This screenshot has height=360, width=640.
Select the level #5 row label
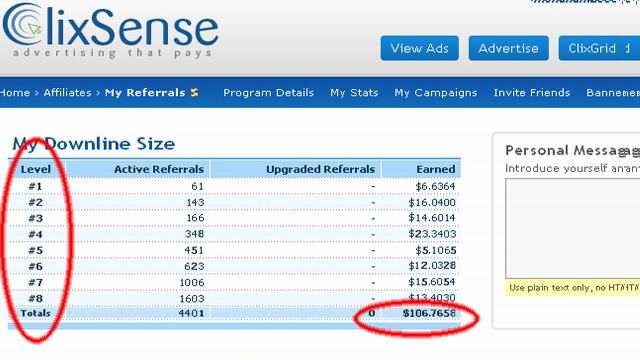click(x=36, y=250)
